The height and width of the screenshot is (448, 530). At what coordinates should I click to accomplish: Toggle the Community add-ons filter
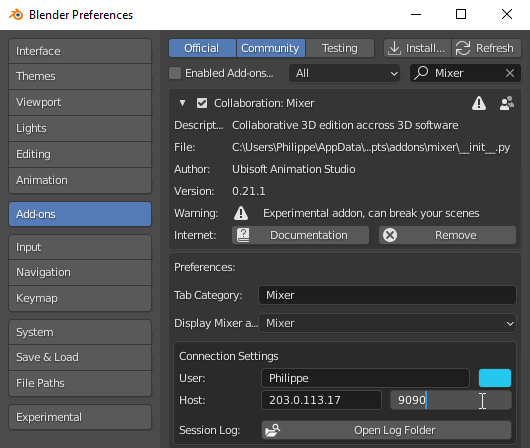[270, 48]
